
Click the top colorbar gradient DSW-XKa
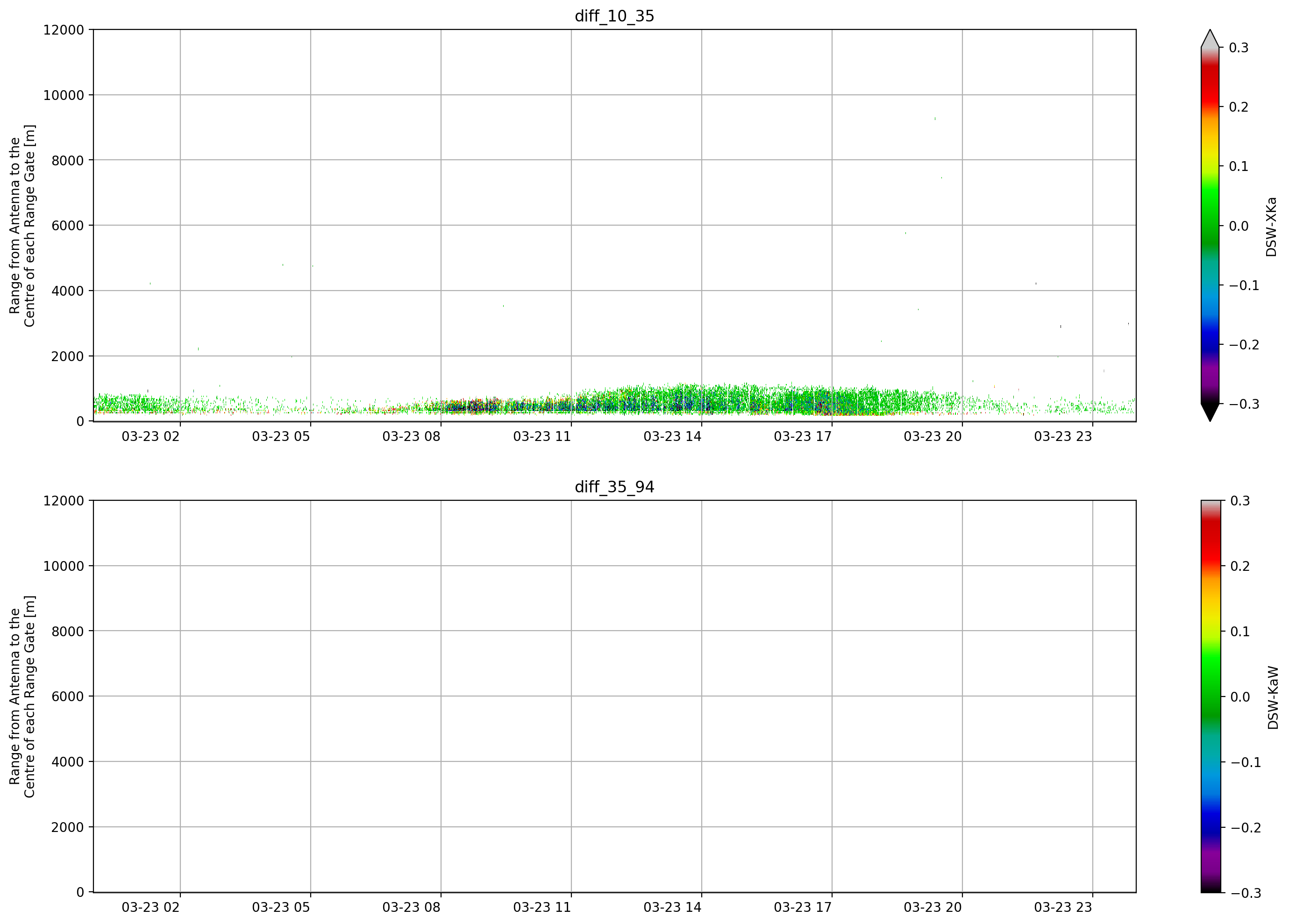(1210, 226)
